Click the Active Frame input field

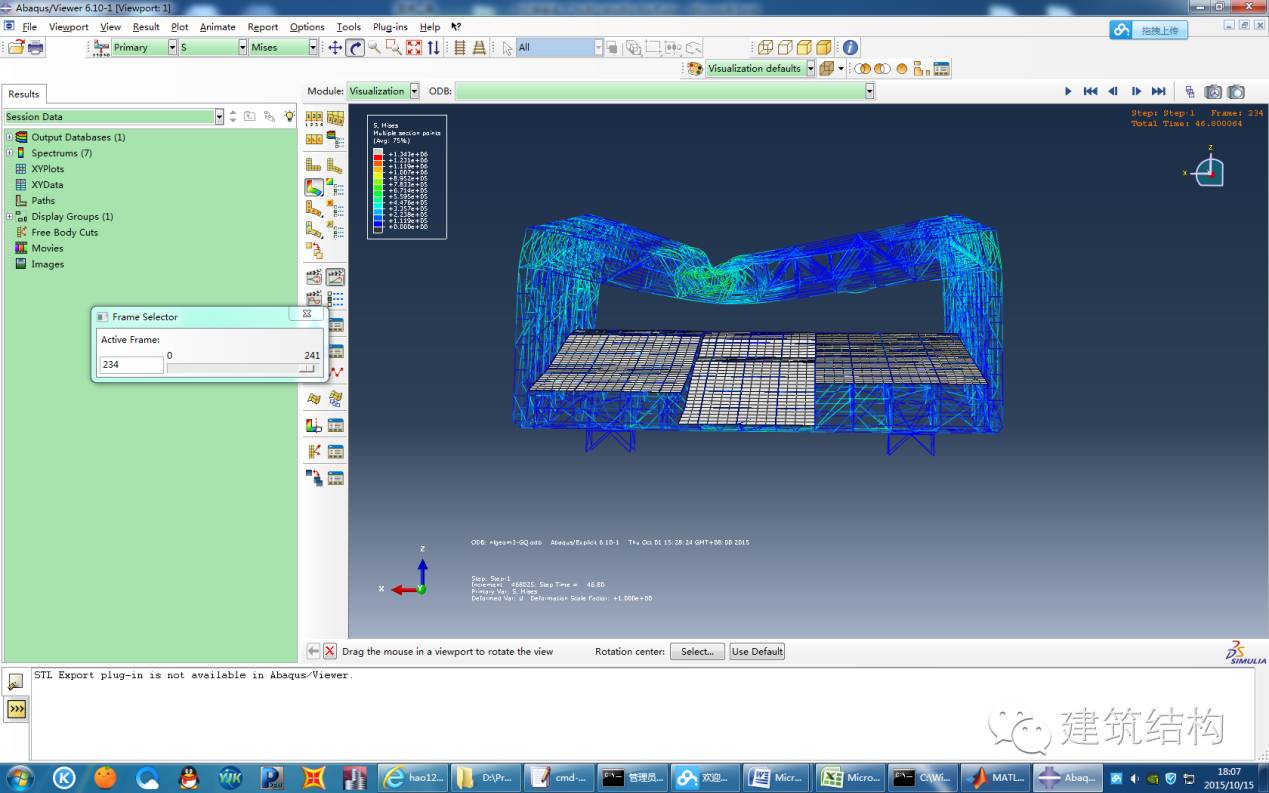[x=131, y=365]
